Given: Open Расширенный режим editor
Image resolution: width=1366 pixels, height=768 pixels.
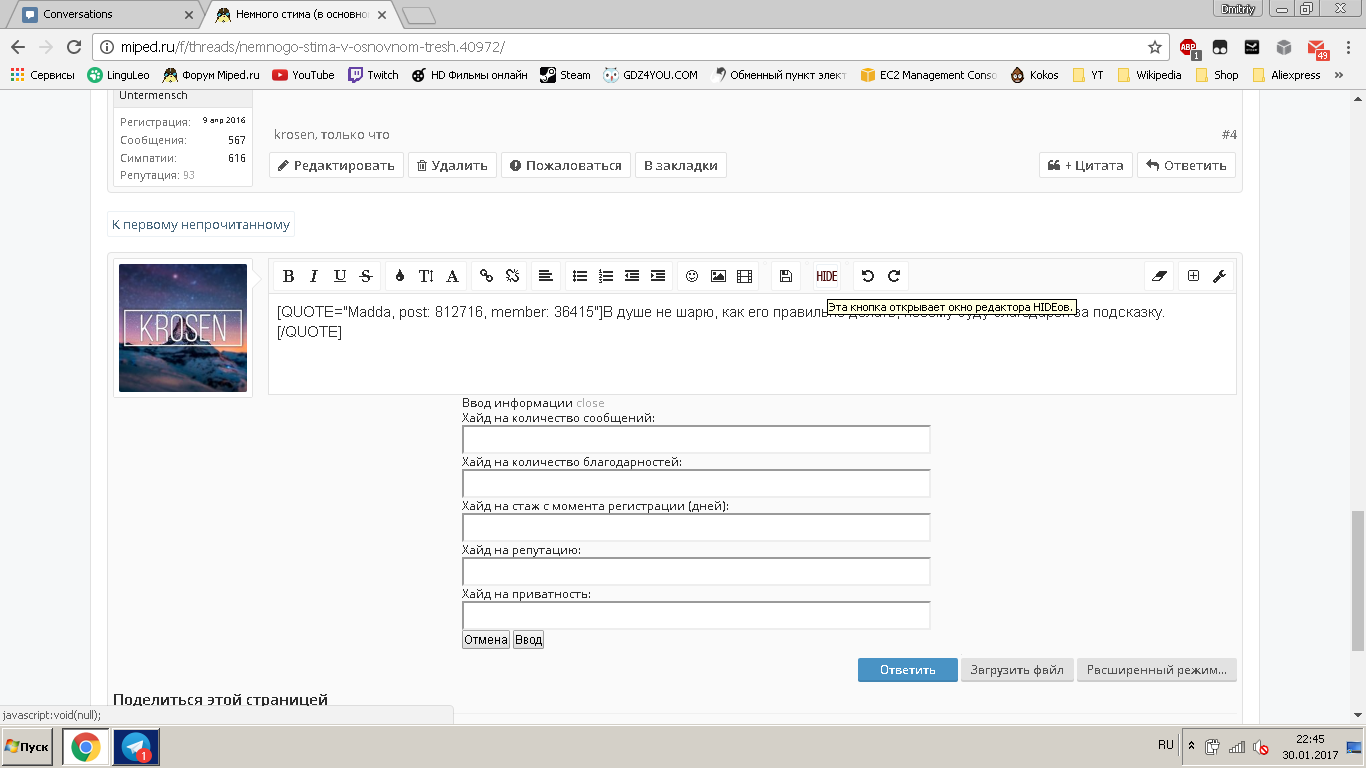Looking at the screenshot, I should [x=1157, y=670].
